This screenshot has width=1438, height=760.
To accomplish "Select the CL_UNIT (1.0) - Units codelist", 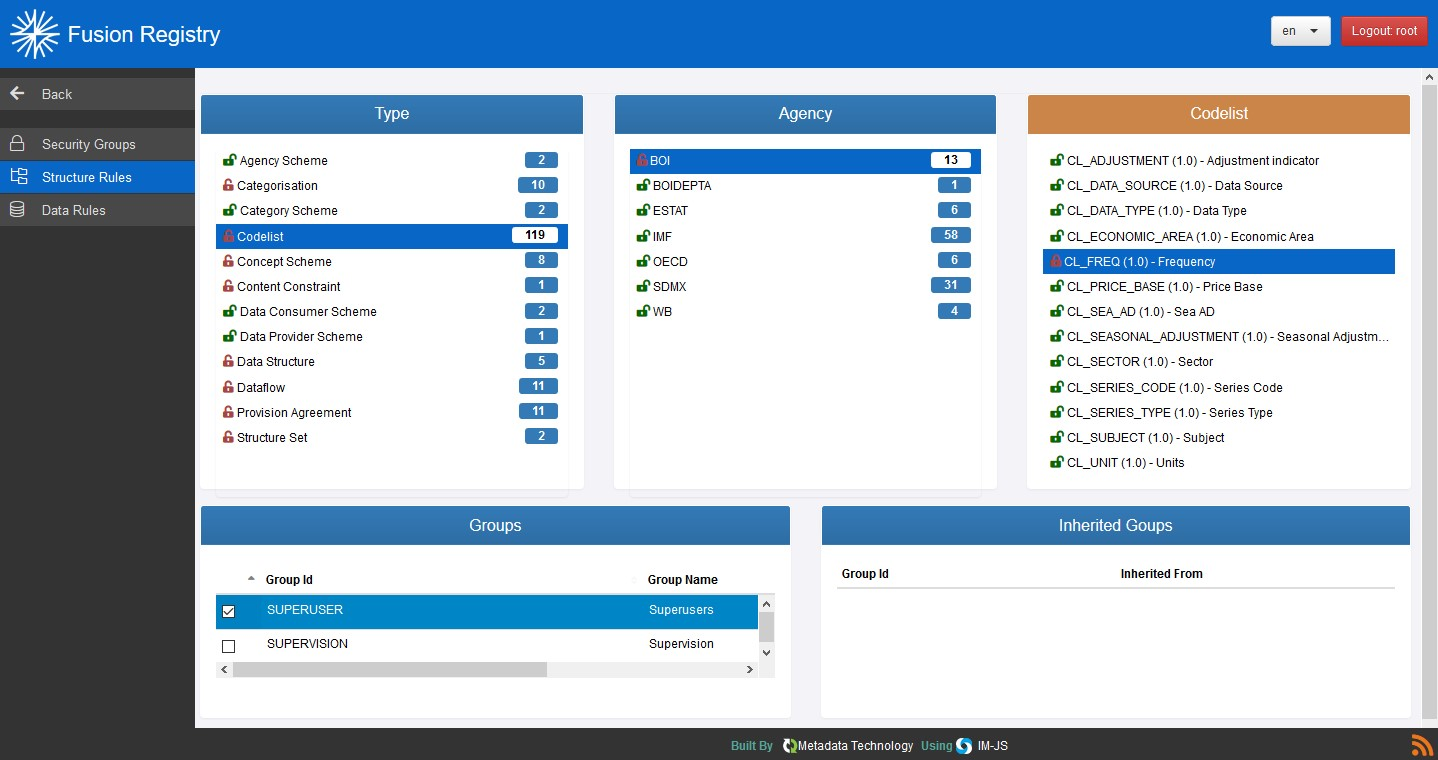I will pos(1125,463).
